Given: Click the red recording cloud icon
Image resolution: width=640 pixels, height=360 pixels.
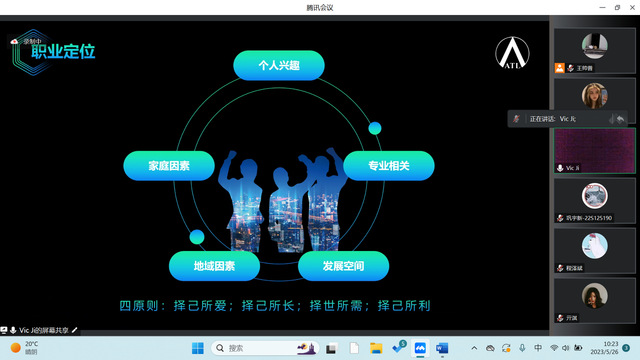Looking at the screenshot, I should tap(14, 41).
